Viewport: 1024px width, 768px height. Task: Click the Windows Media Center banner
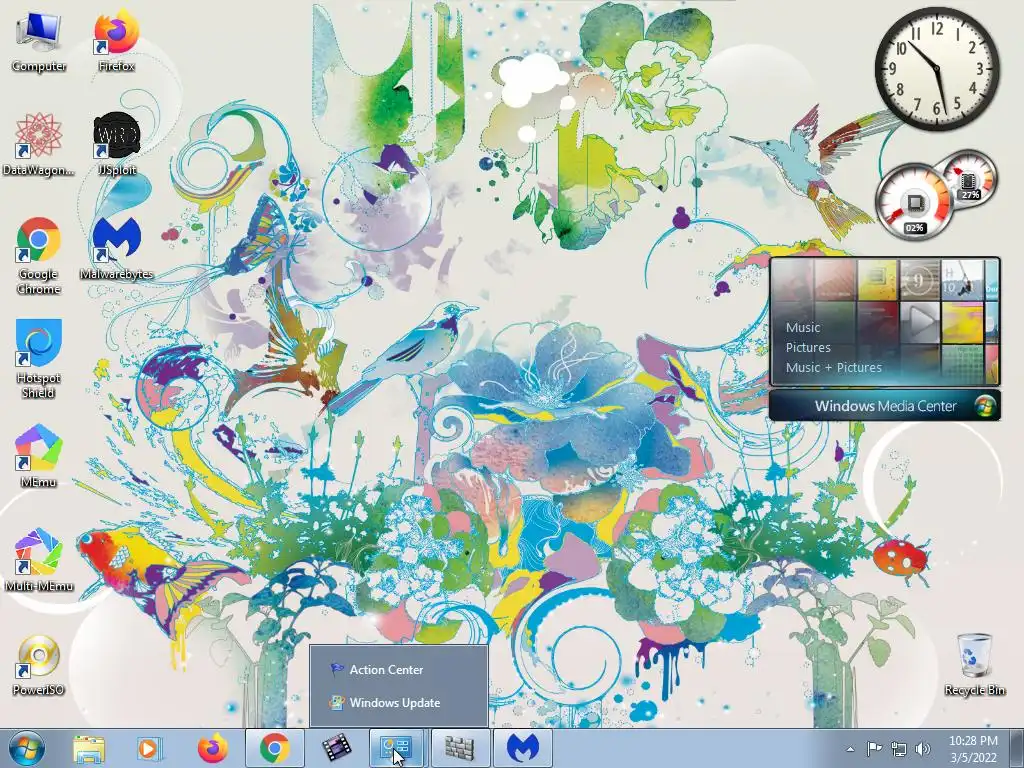click(884, 406)
